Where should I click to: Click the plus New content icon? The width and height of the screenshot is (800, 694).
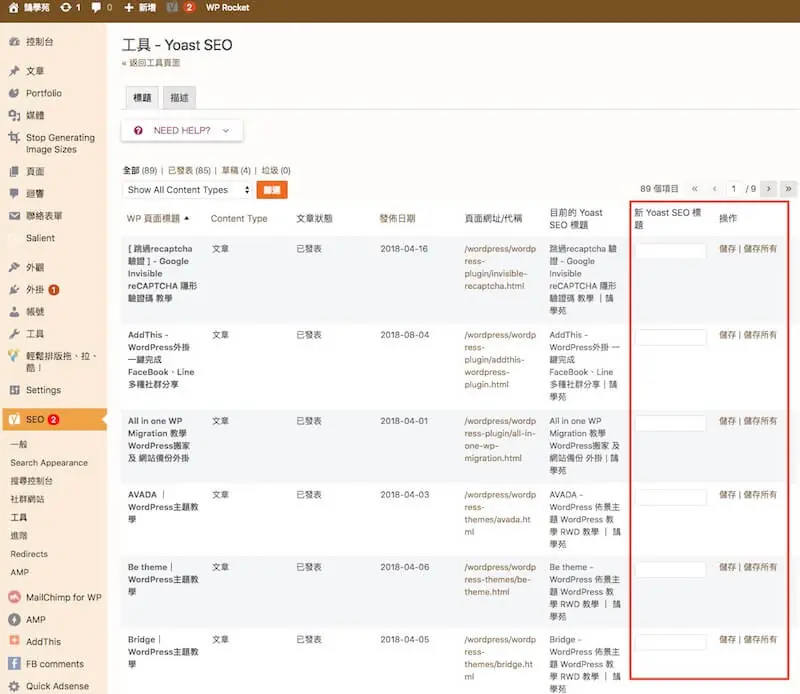coord(129,7)
